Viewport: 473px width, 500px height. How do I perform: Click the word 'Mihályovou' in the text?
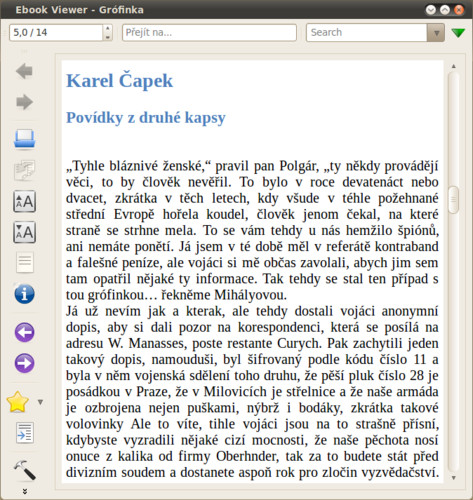coord(249,295)
